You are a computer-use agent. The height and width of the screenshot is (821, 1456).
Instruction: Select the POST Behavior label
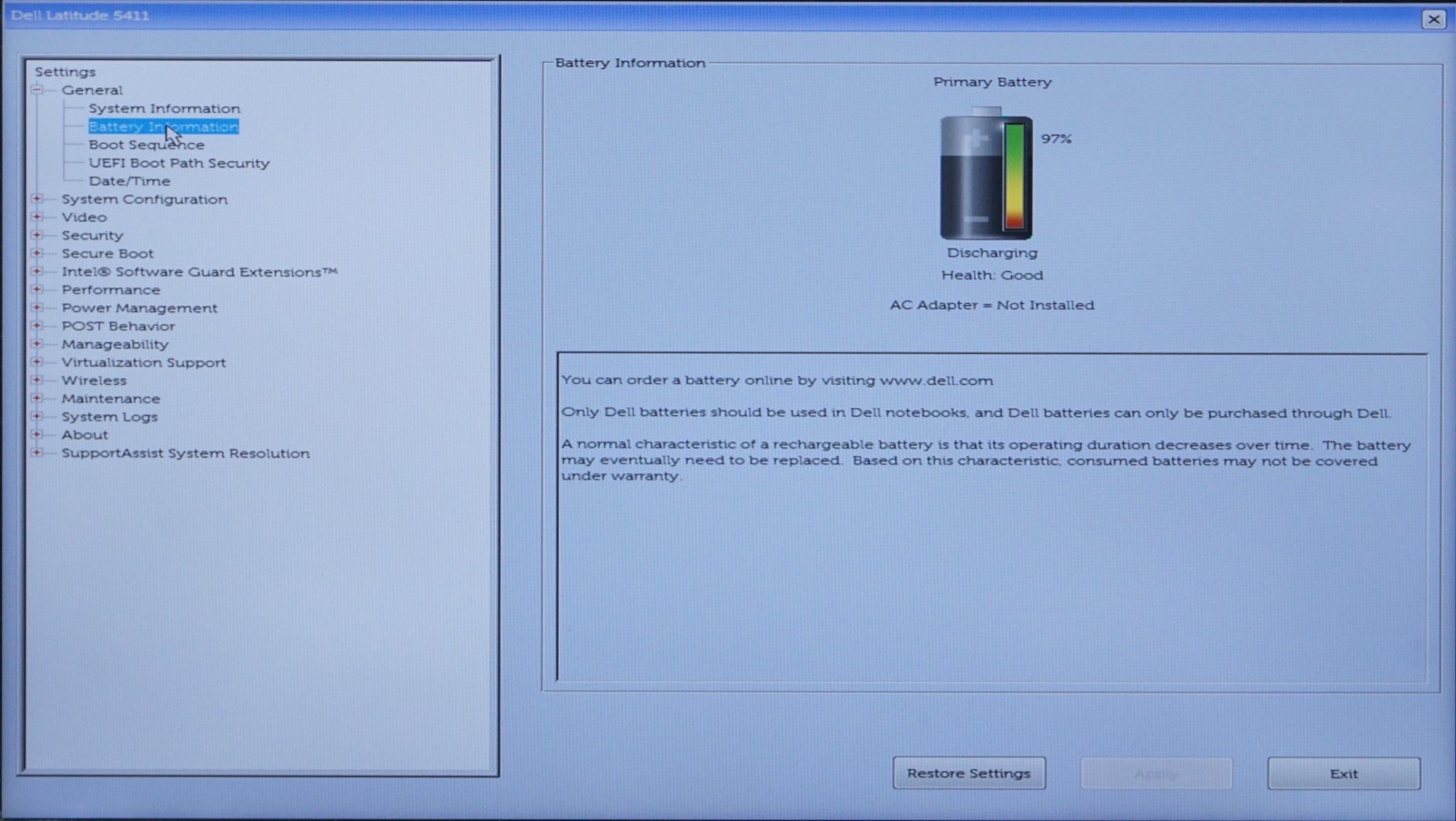coord(118,326)
